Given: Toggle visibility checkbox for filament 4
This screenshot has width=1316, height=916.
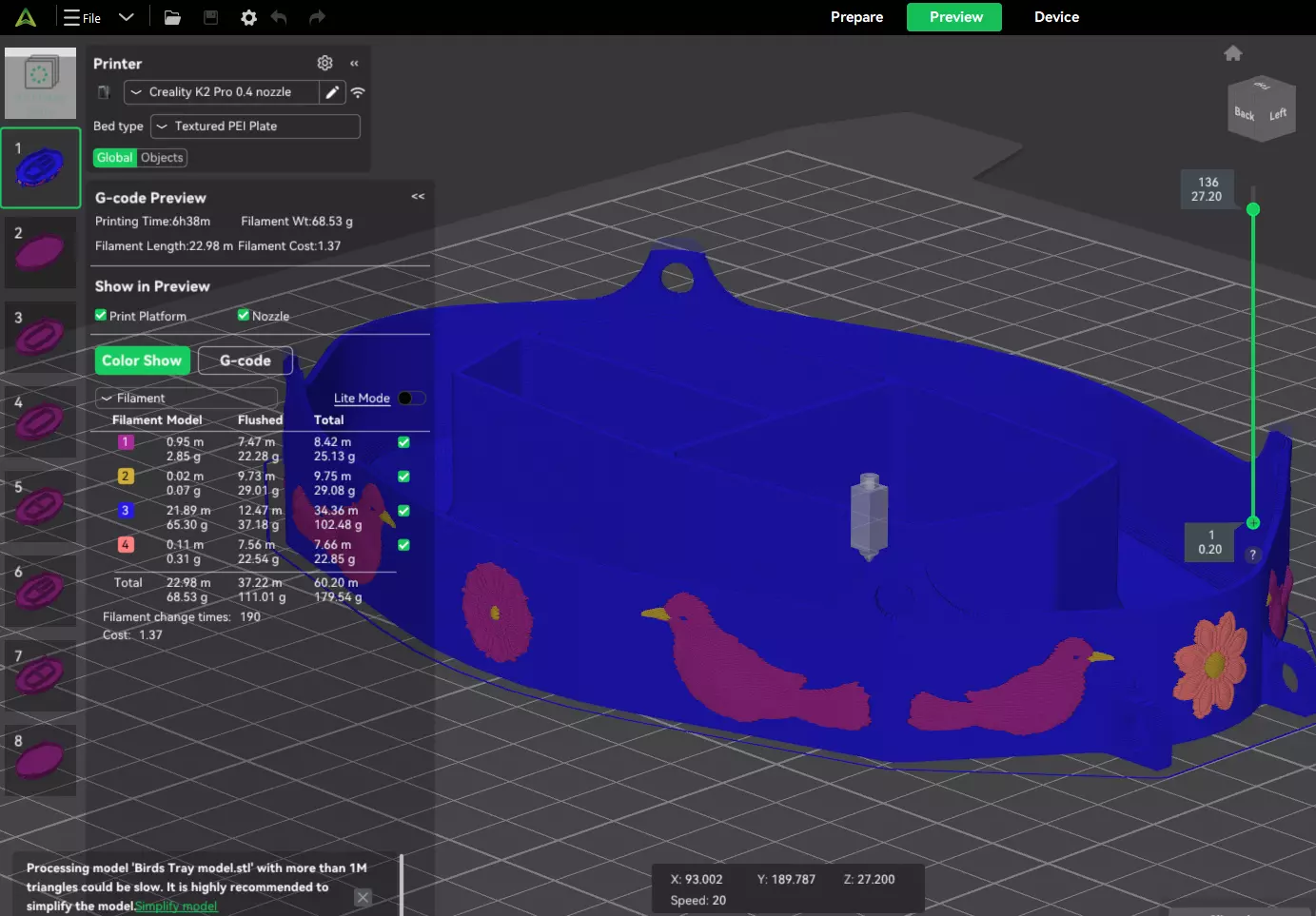Looking at the screenshot, I should click(403, 545).
